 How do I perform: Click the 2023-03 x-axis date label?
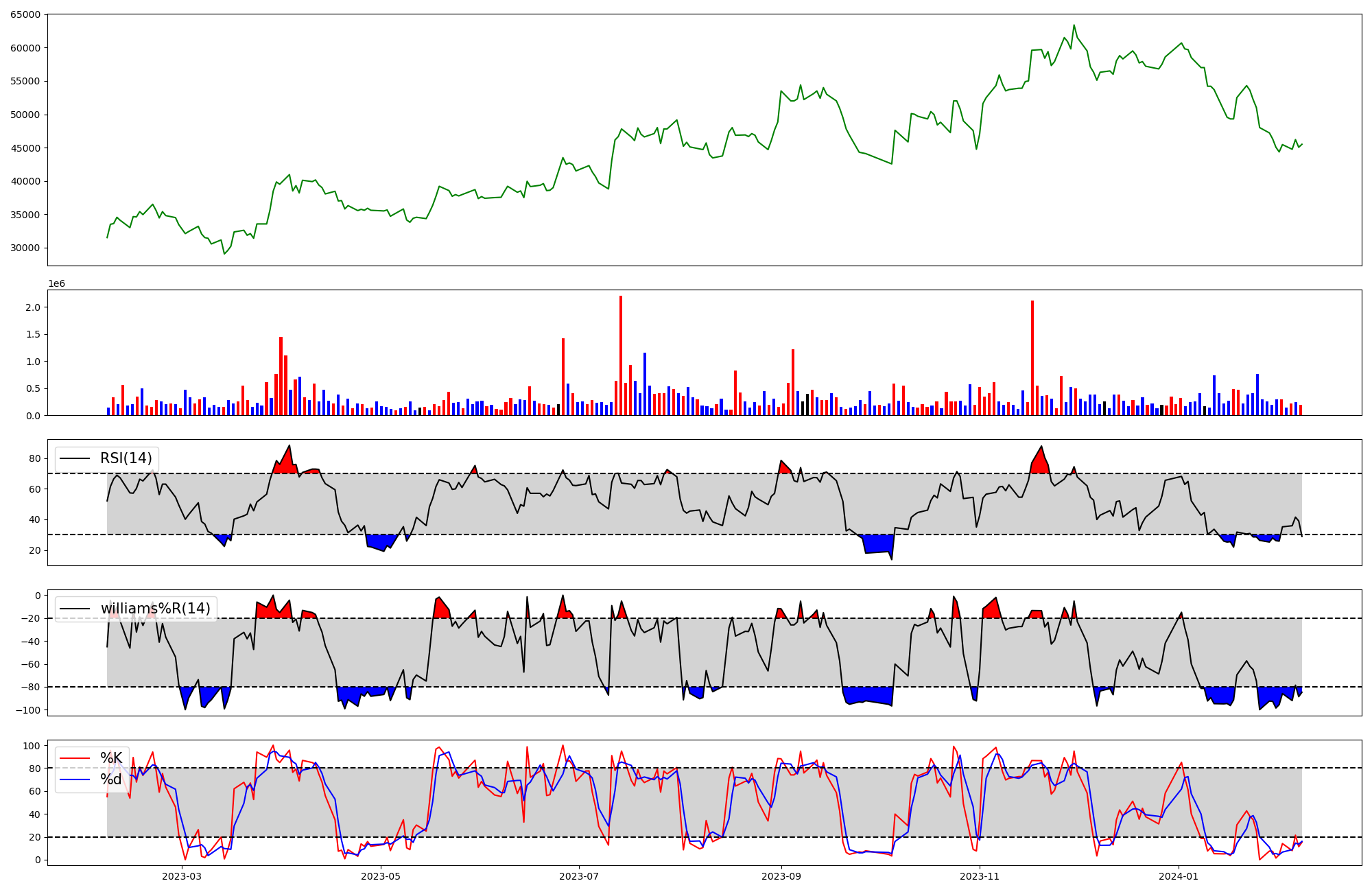point(182,876)
